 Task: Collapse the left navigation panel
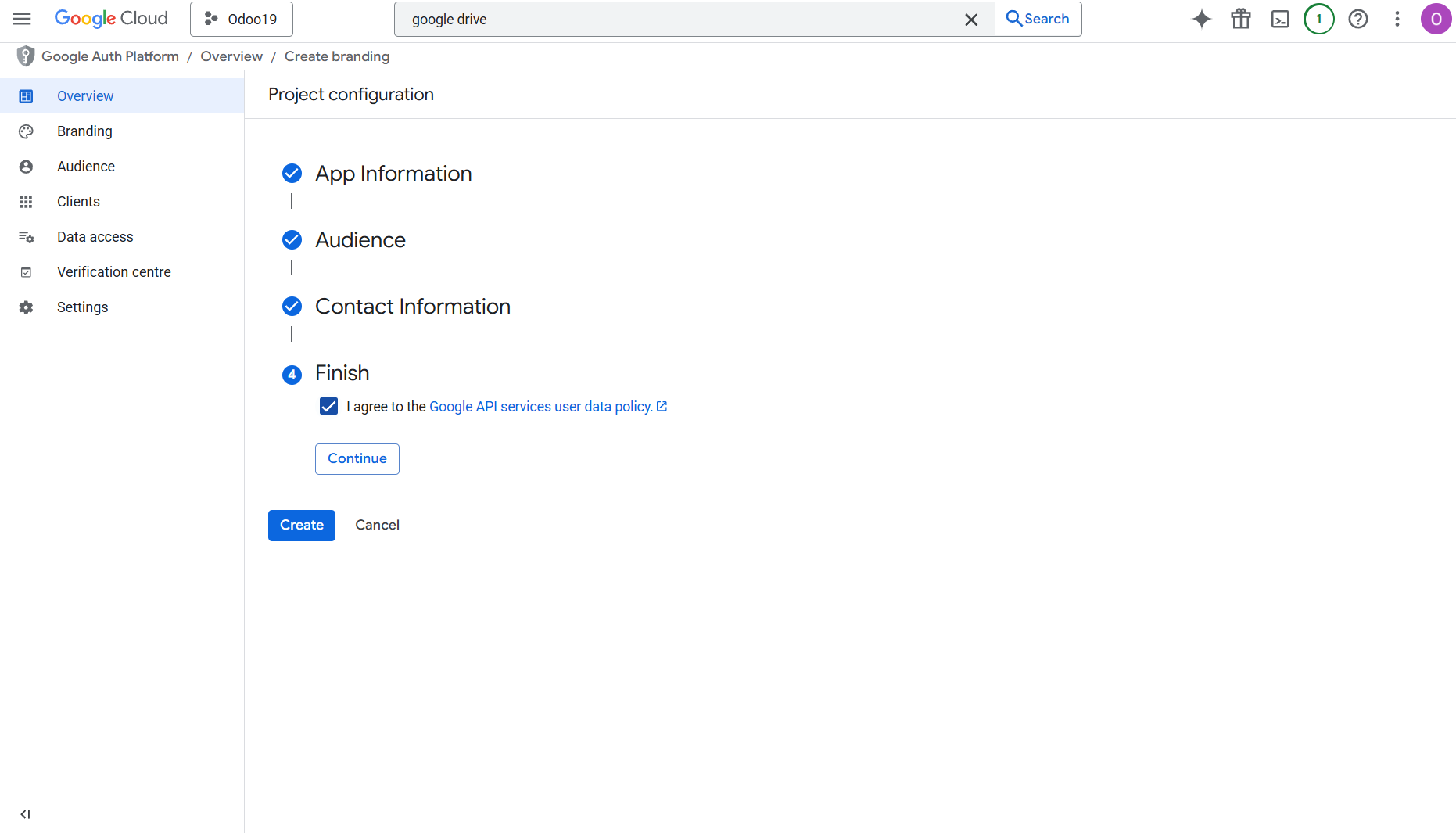tap(25, 814)
